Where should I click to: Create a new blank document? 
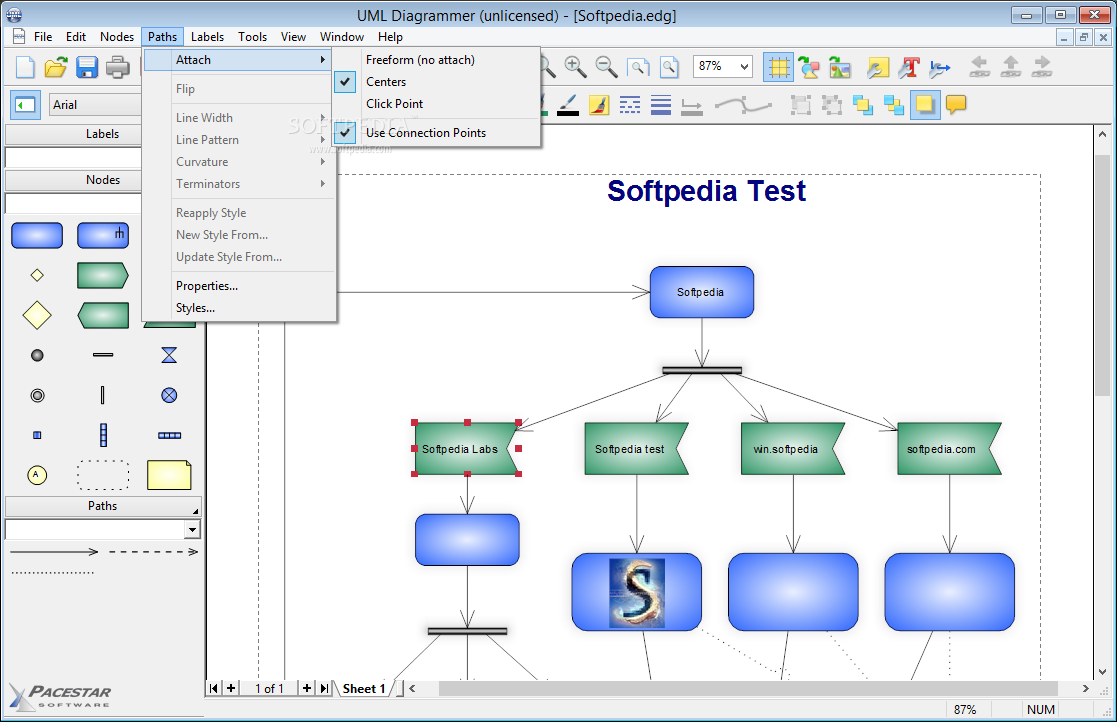click(x=25, y=67)
